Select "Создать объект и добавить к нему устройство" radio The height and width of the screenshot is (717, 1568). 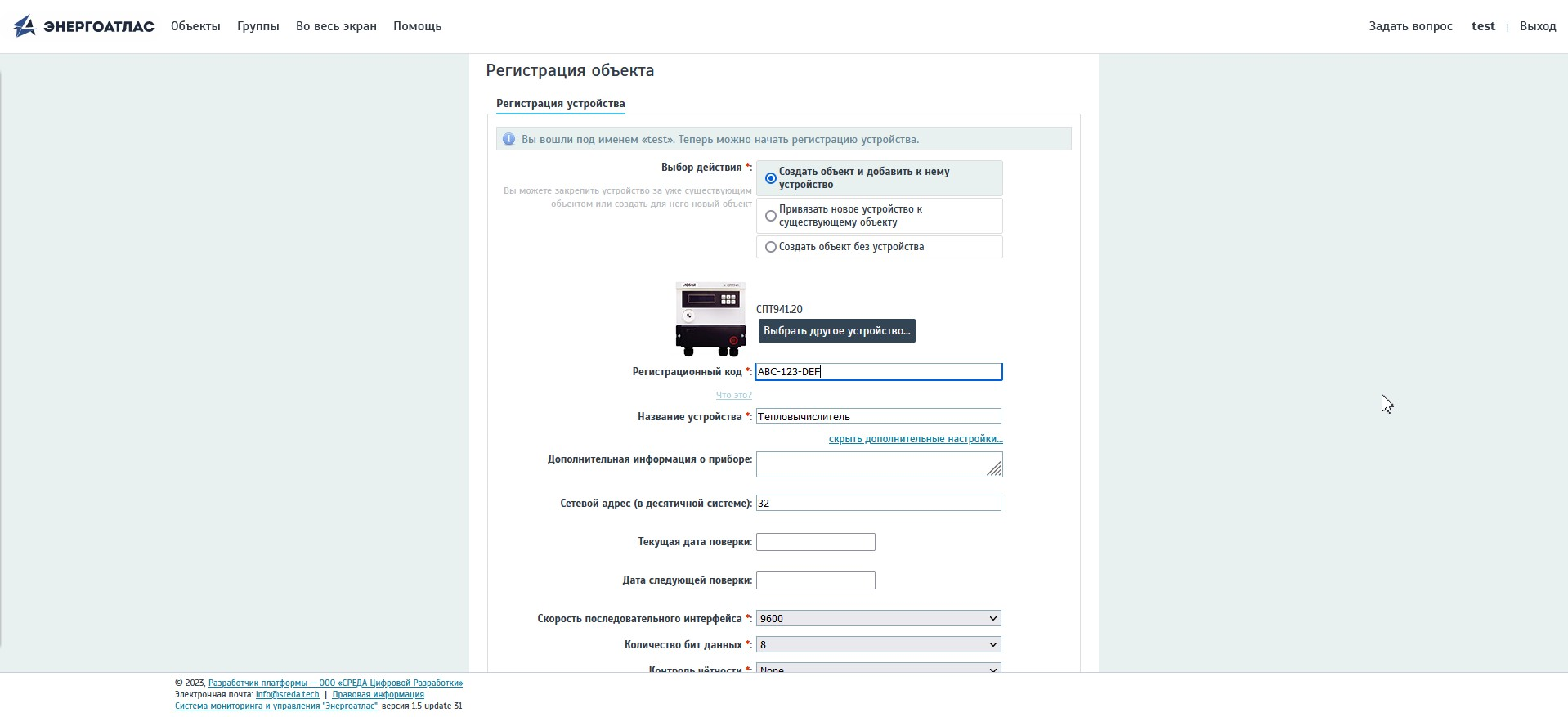(x=771, y=178)
